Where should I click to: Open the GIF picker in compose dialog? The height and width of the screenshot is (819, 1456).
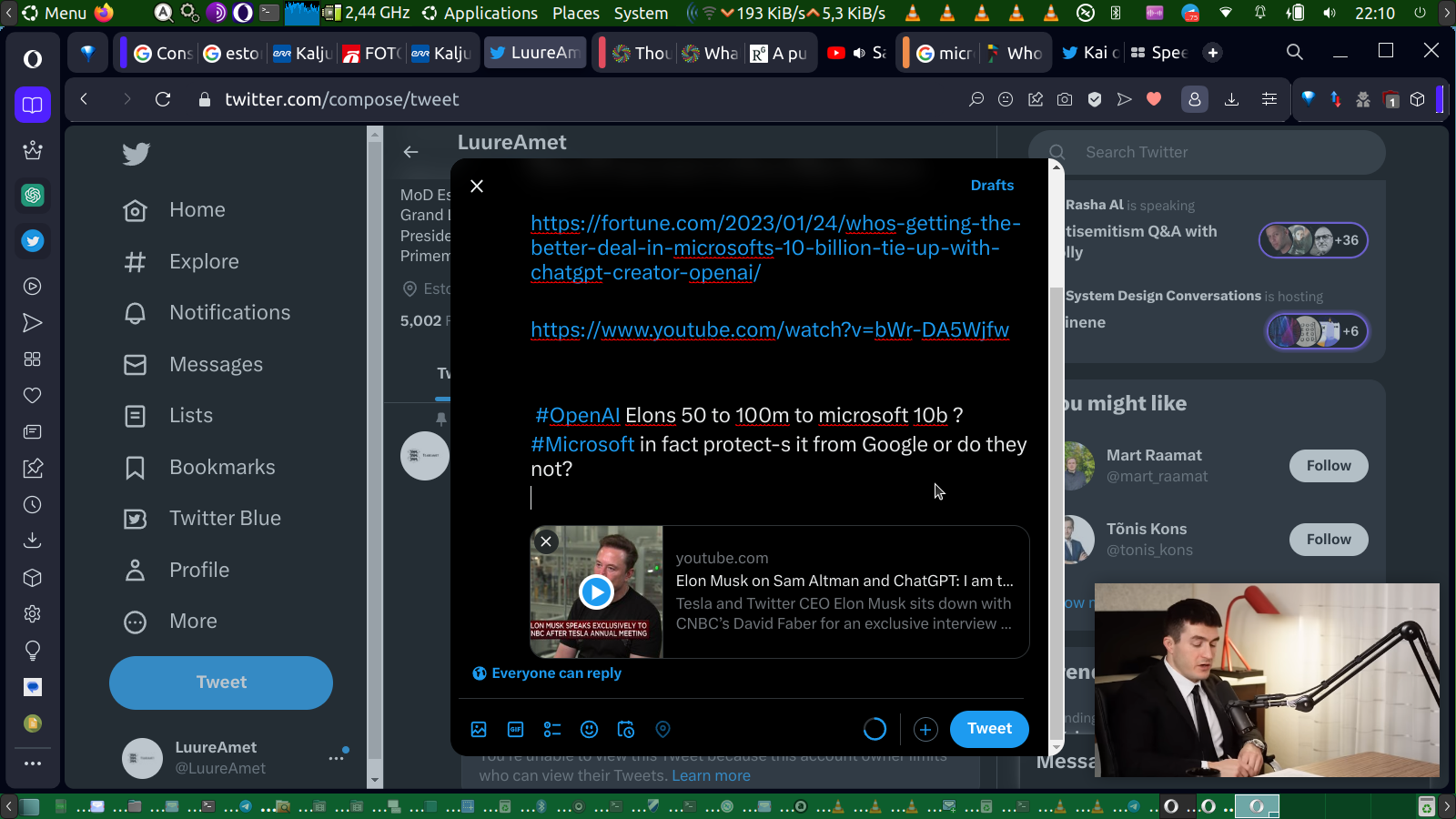coord(515,729)
